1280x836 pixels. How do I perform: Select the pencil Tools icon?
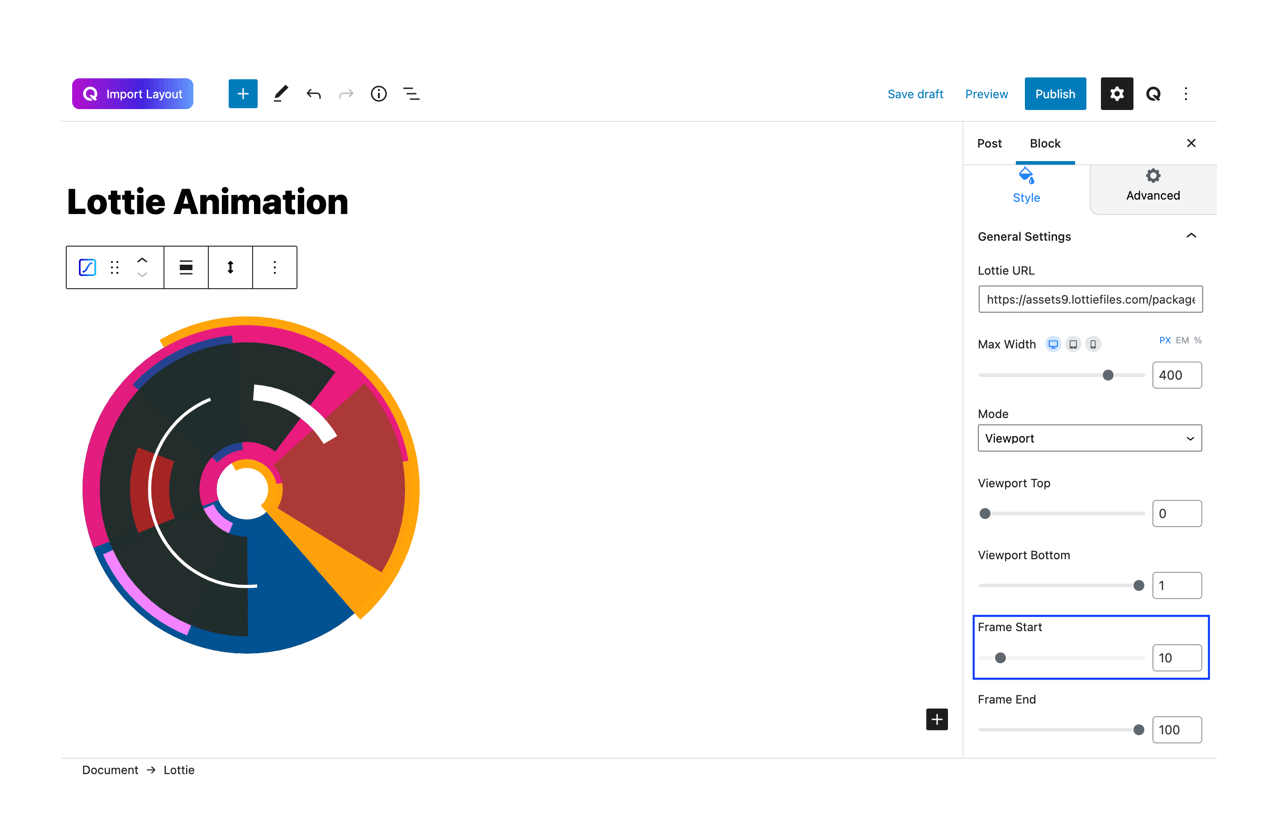pos(281,94)
